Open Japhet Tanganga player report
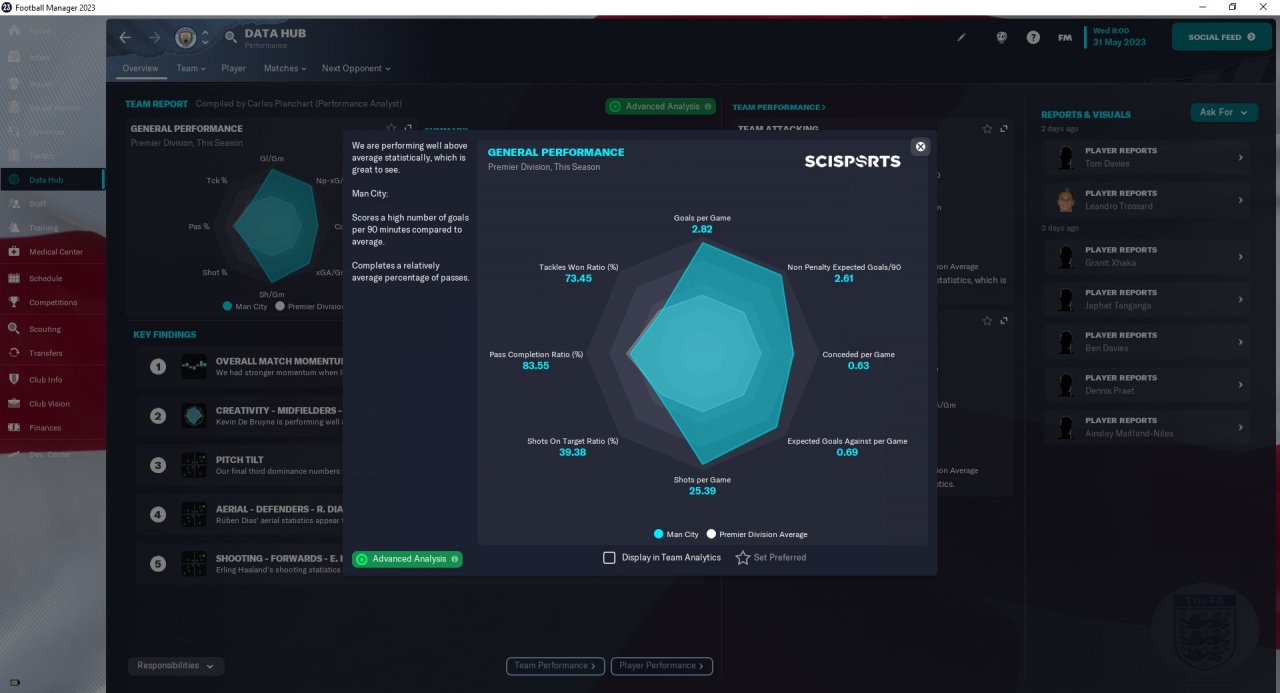 pos(1146,299)
